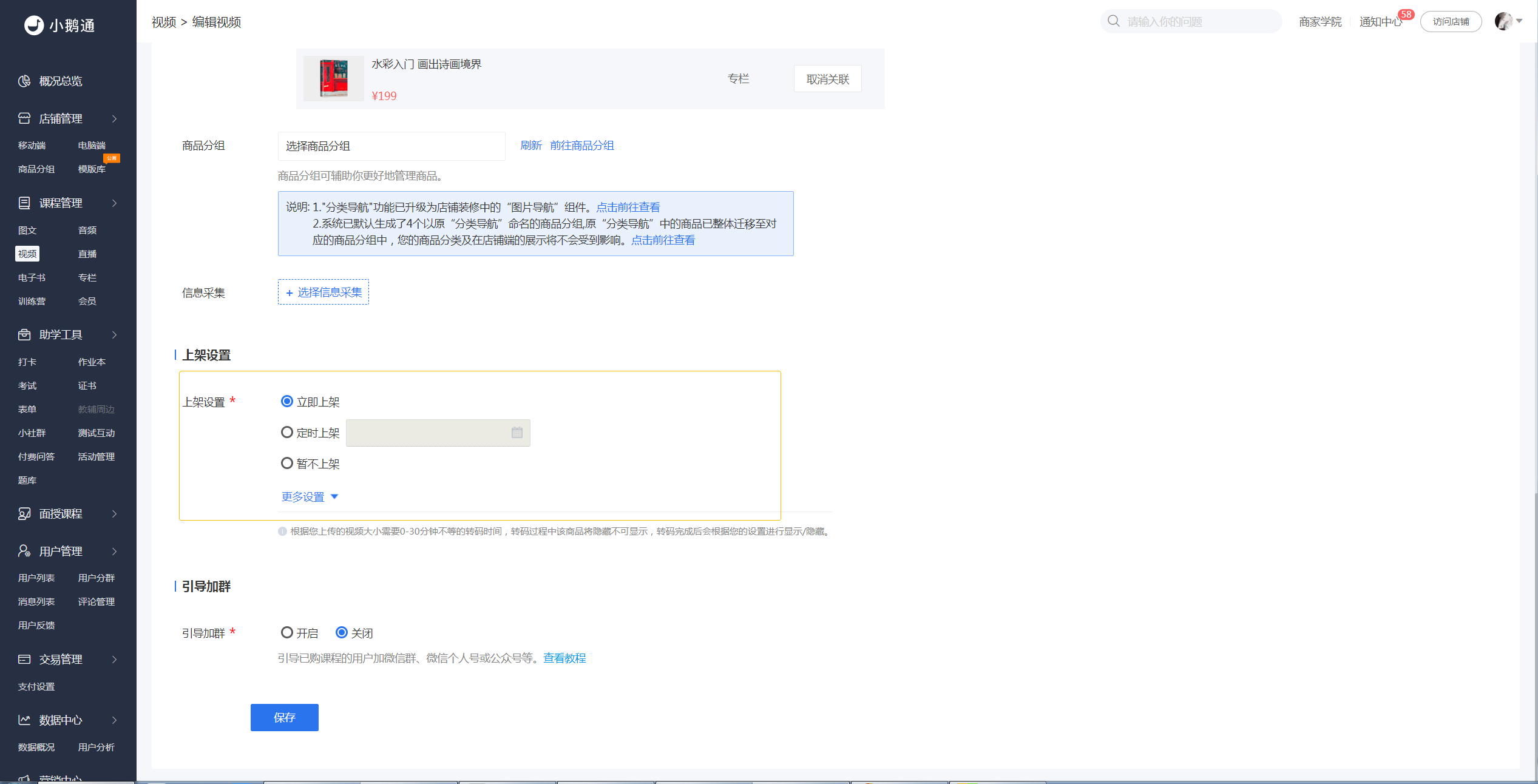Click the blue 保存 button
Screen dimensions: 1538x784
tap(285, 717)
